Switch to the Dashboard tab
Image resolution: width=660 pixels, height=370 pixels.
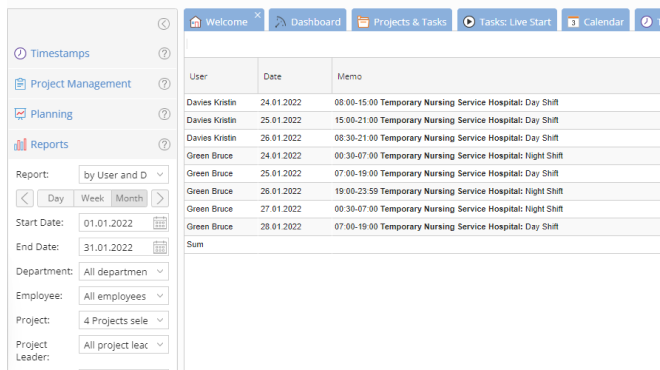[308, 20]
